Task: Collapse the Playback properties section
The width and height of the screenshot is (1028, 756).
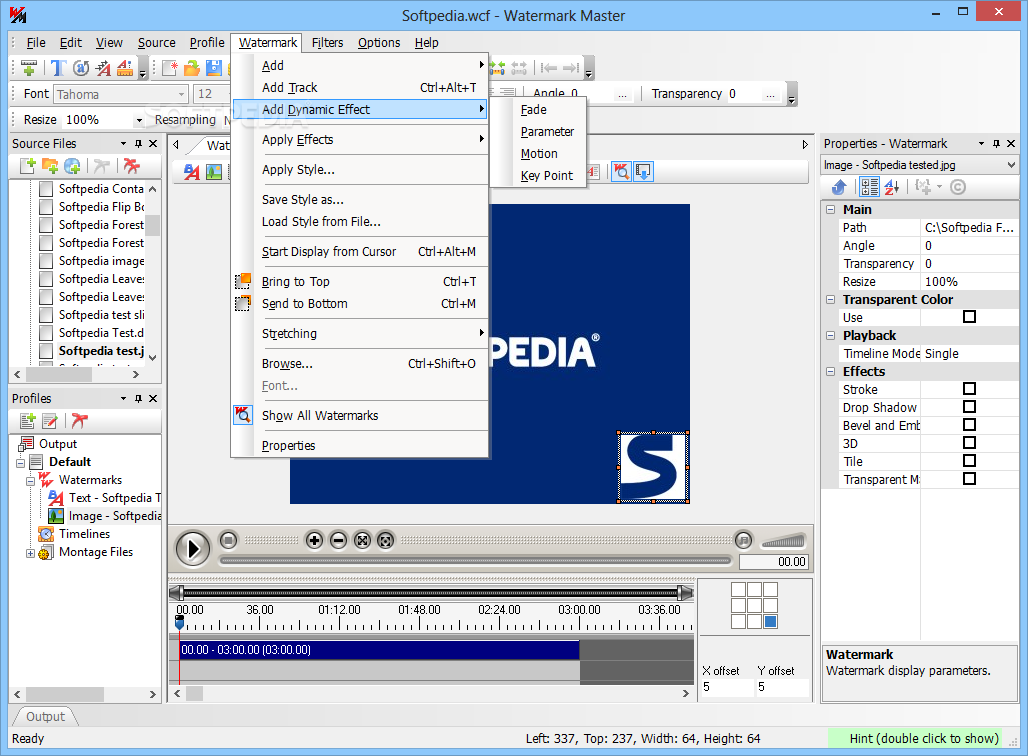Action: (x=830, y=336)
